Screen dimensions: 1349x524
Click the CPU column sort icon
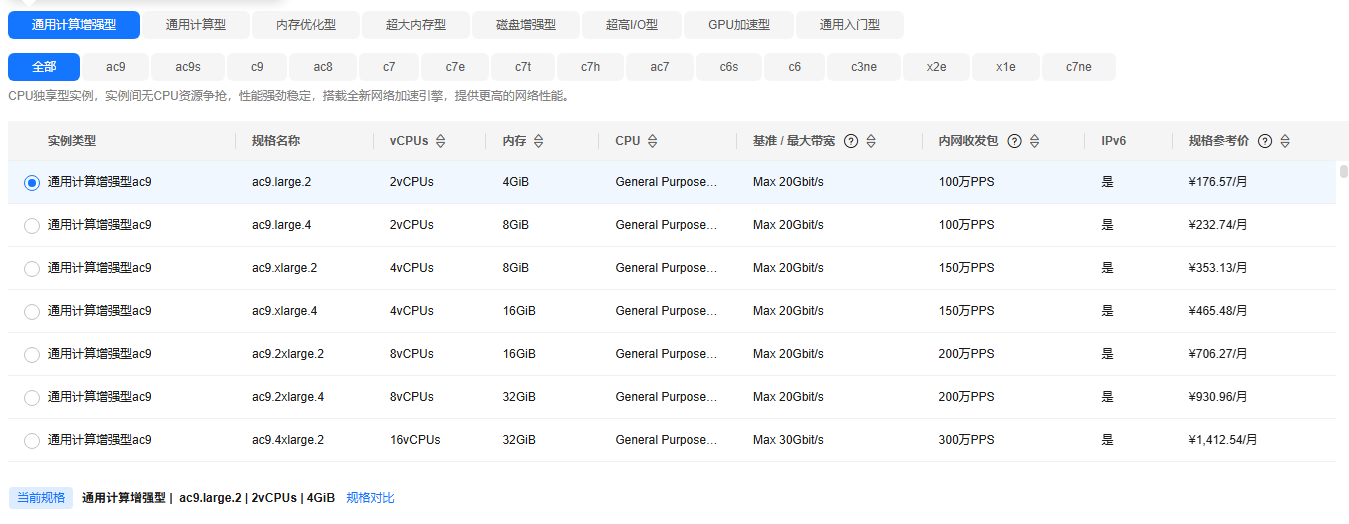pos(652,141)
